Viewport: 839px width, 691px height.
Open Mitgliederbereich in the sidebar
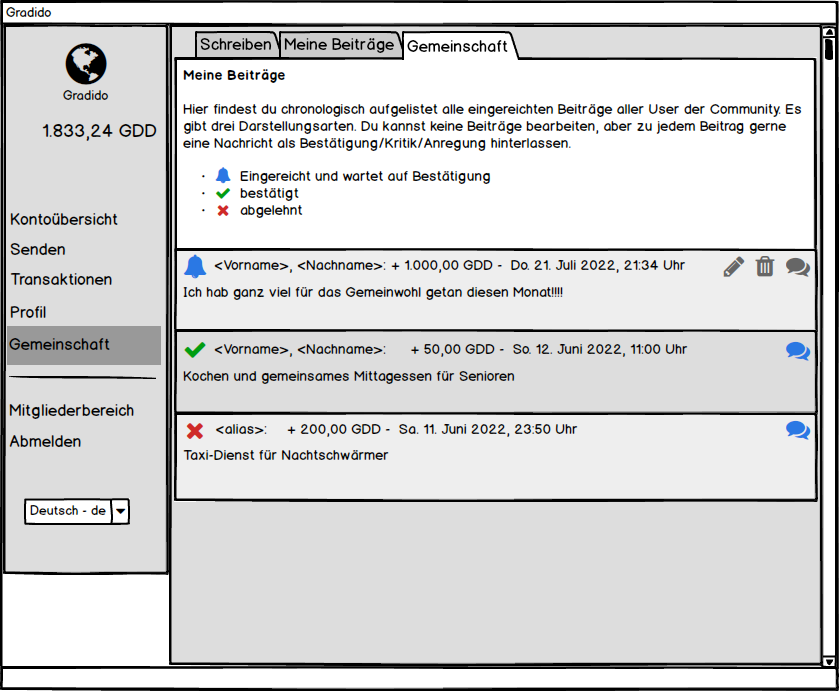(x=71, y=410)
